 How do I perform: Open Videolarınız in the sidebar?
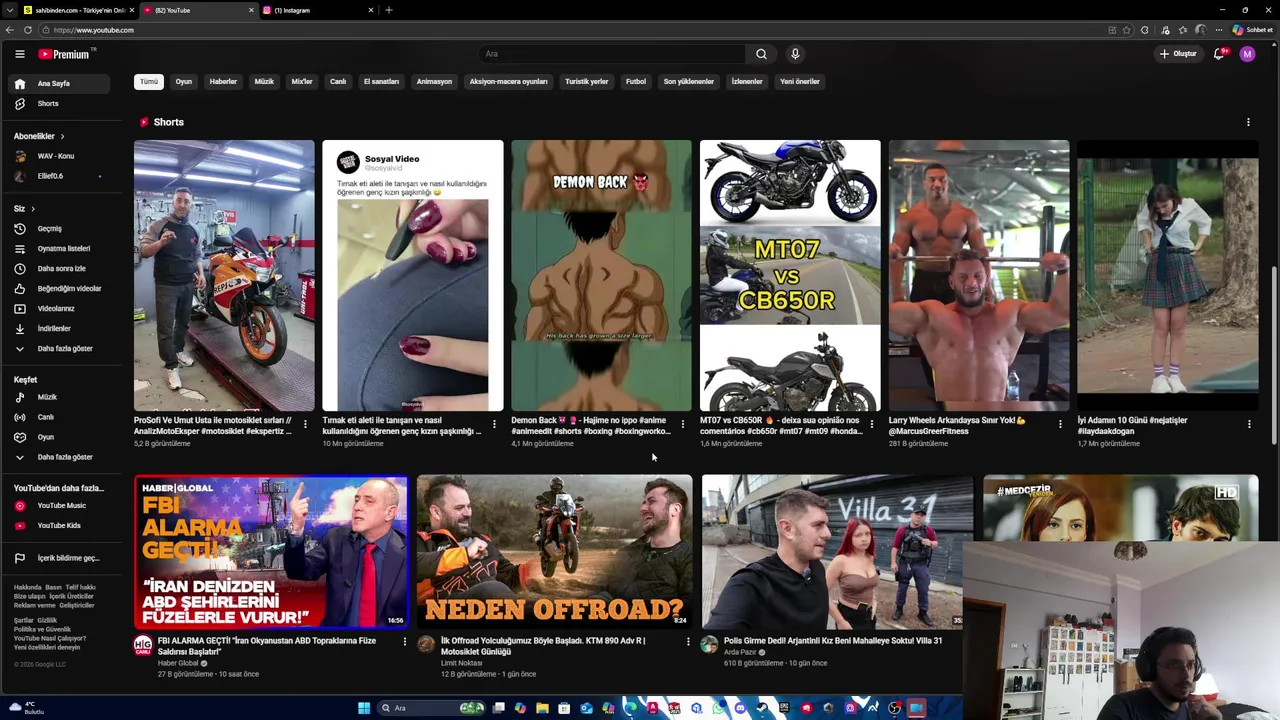[61, 309]
